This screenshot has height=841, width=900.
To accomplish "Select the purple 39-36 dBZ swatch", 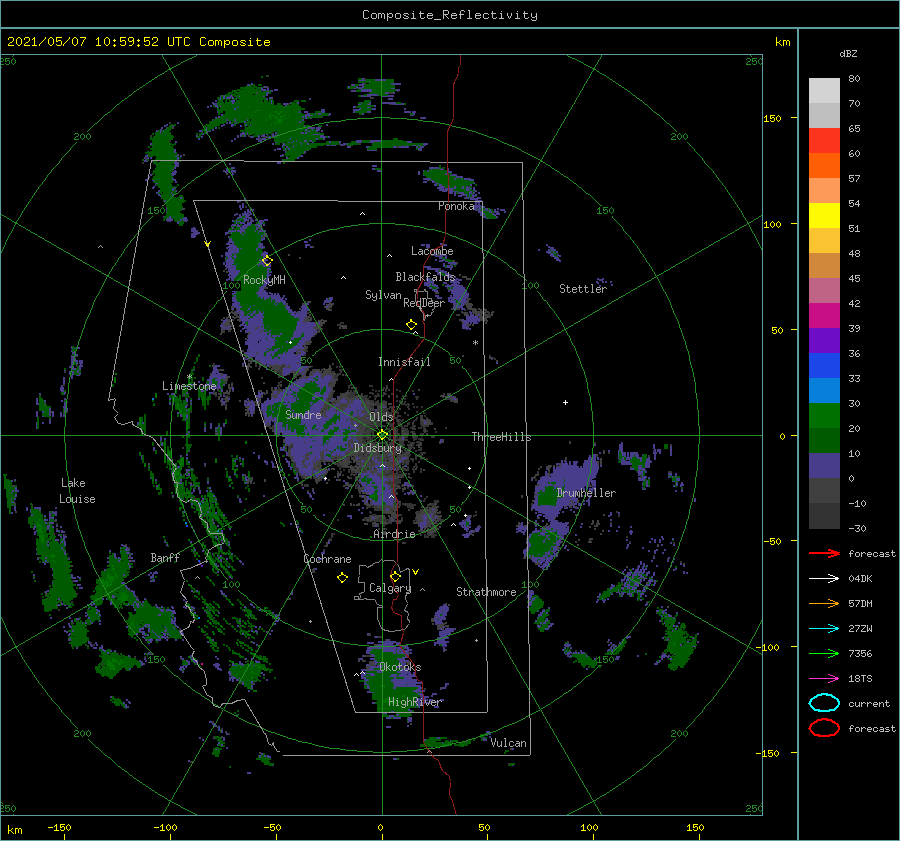I will pyautogui.click(x=824, y=340).
